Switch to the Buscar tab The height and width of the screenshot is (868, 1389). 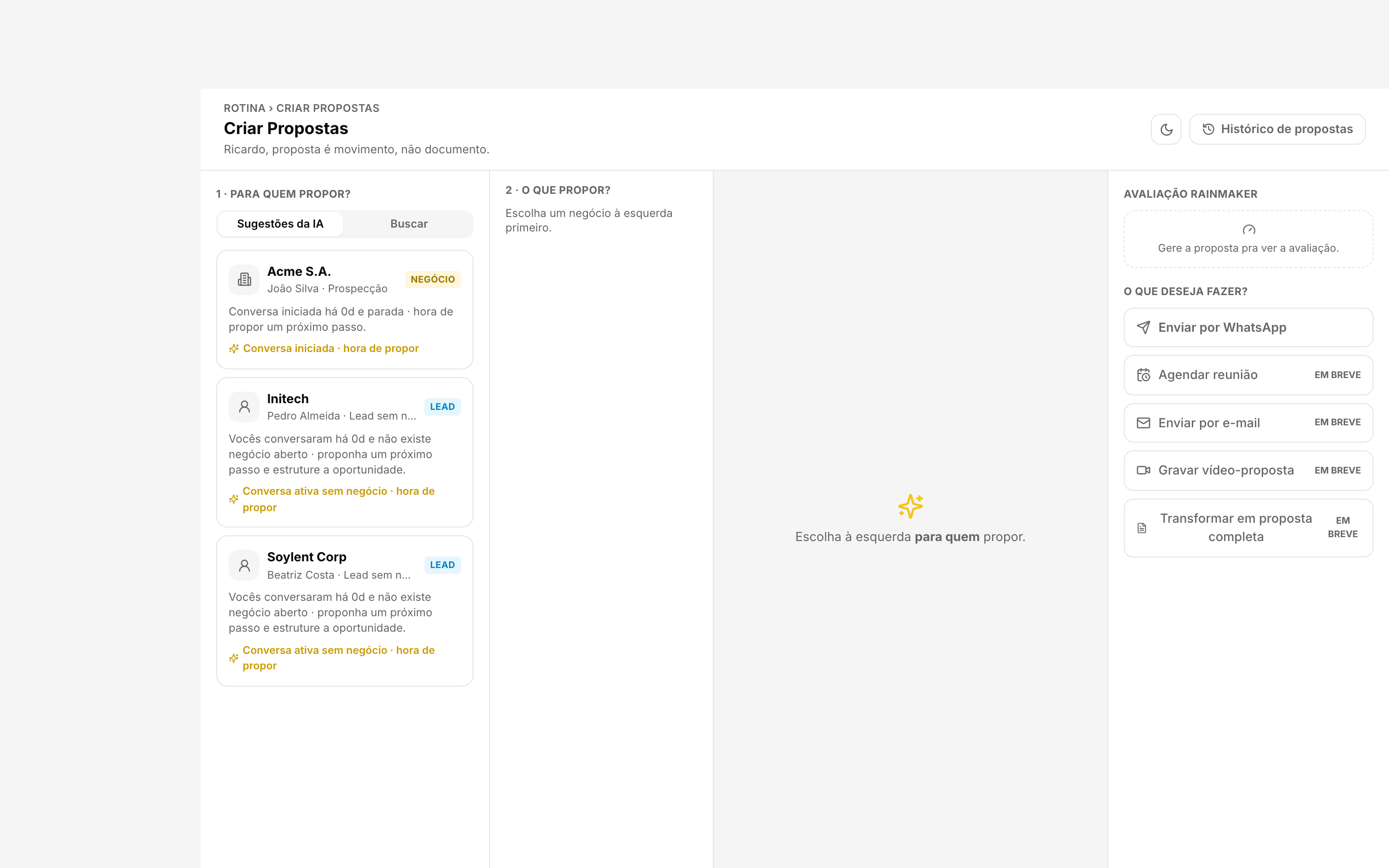click(409, 224)
